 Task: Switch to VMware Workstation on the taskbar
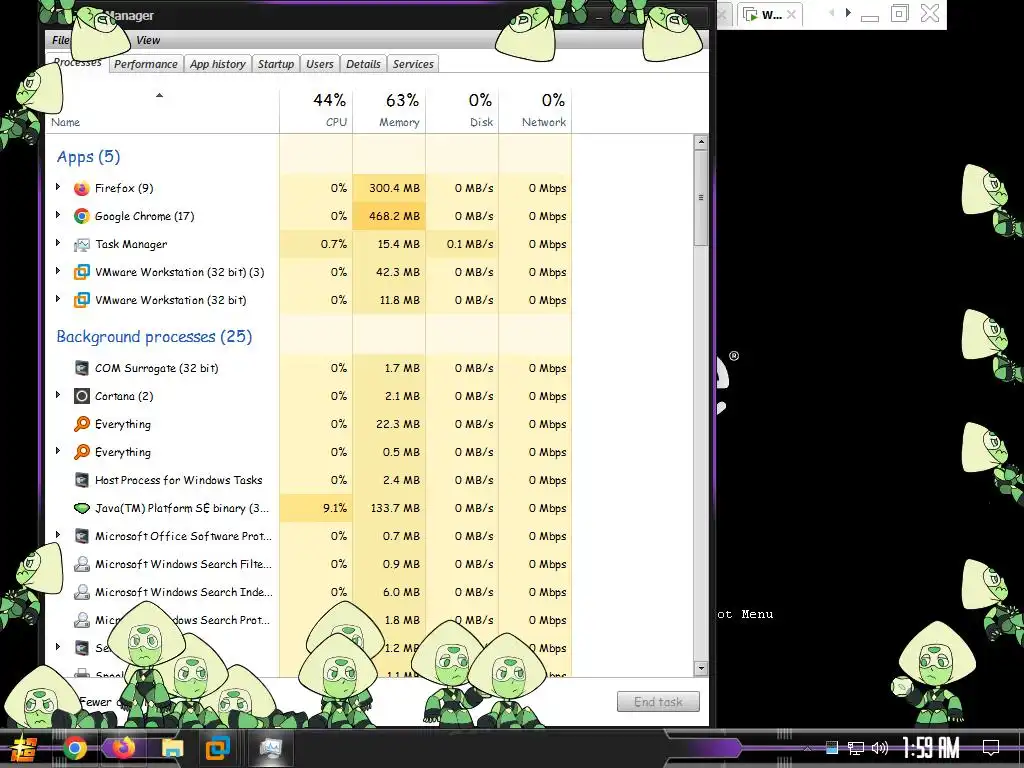point(217,748)
